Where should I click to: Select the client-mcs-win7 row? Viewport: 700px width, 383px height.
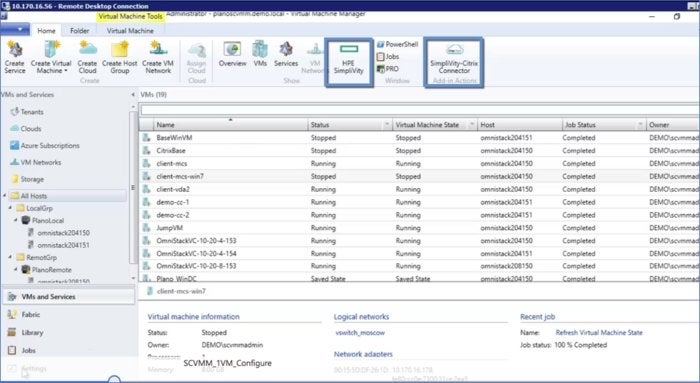coord(420,176)
